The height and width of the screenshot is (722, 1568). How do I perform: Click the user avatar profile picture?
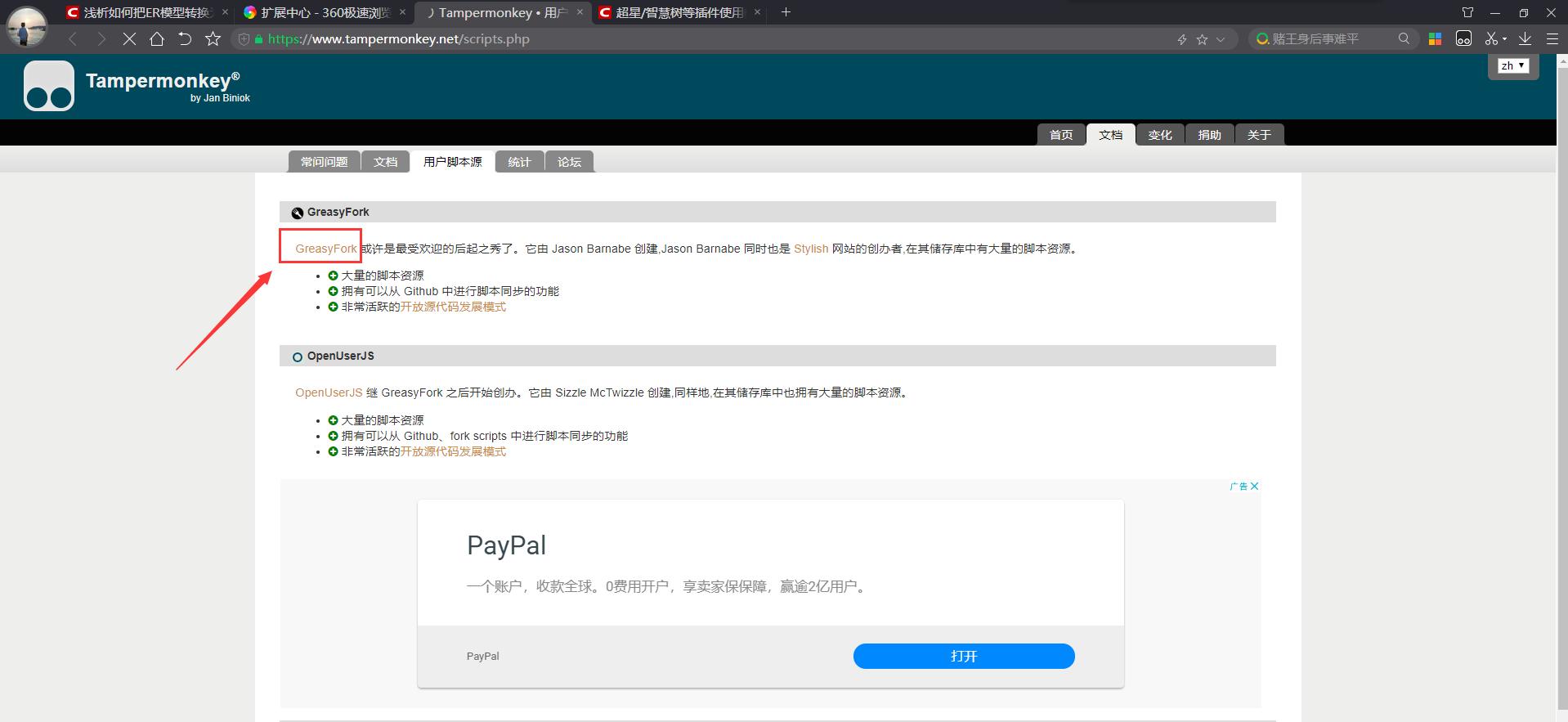(x=27, y=25)
